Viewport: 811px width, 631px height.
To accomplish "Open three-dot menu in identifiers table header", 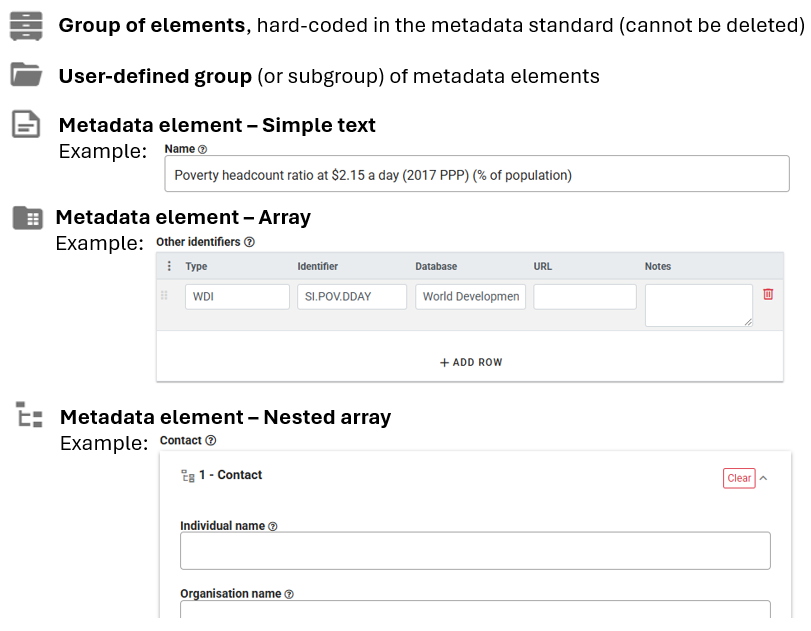I will pos(168,267).
